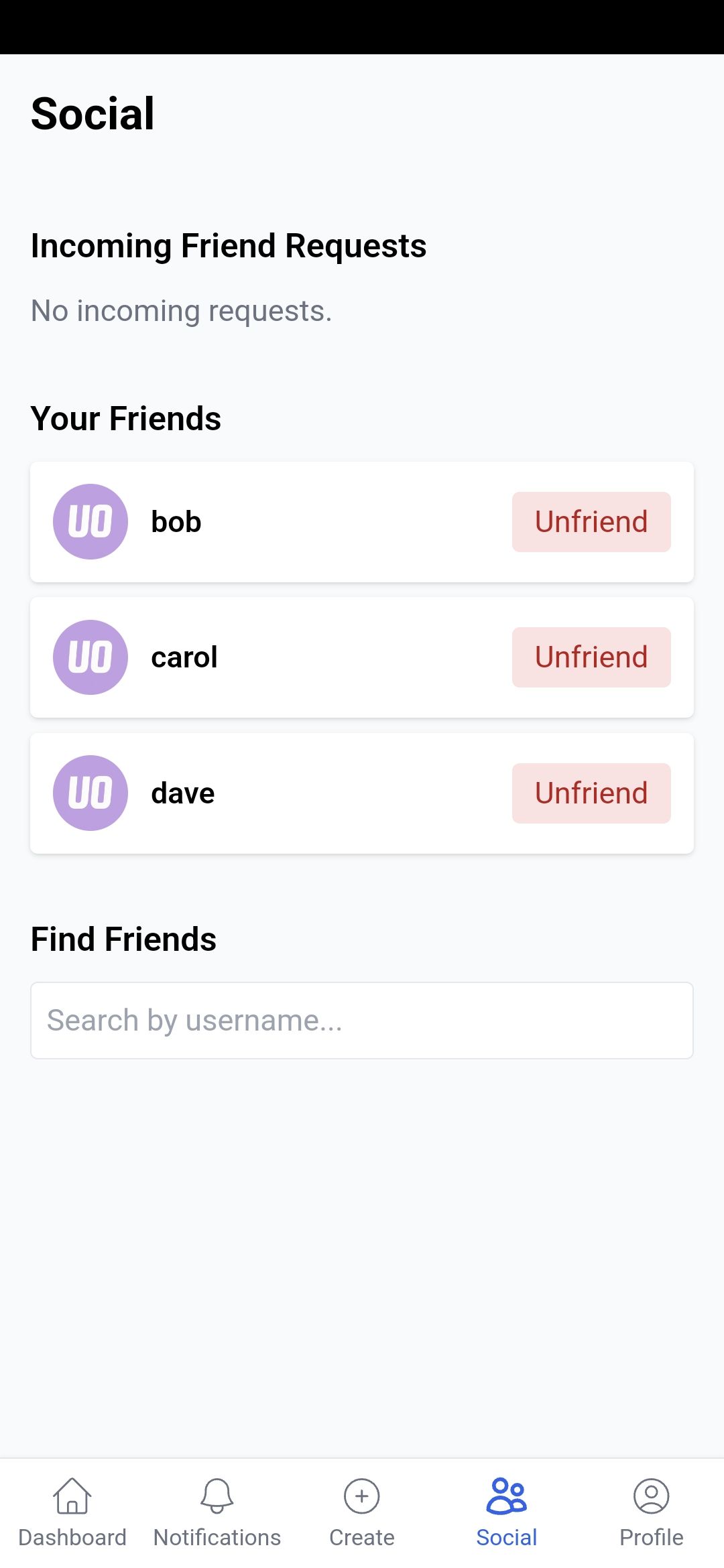Image resolution: width=724 pixels, height=1568 pixels.
Task: Unfriend bob
Action: tap(591, 522)
